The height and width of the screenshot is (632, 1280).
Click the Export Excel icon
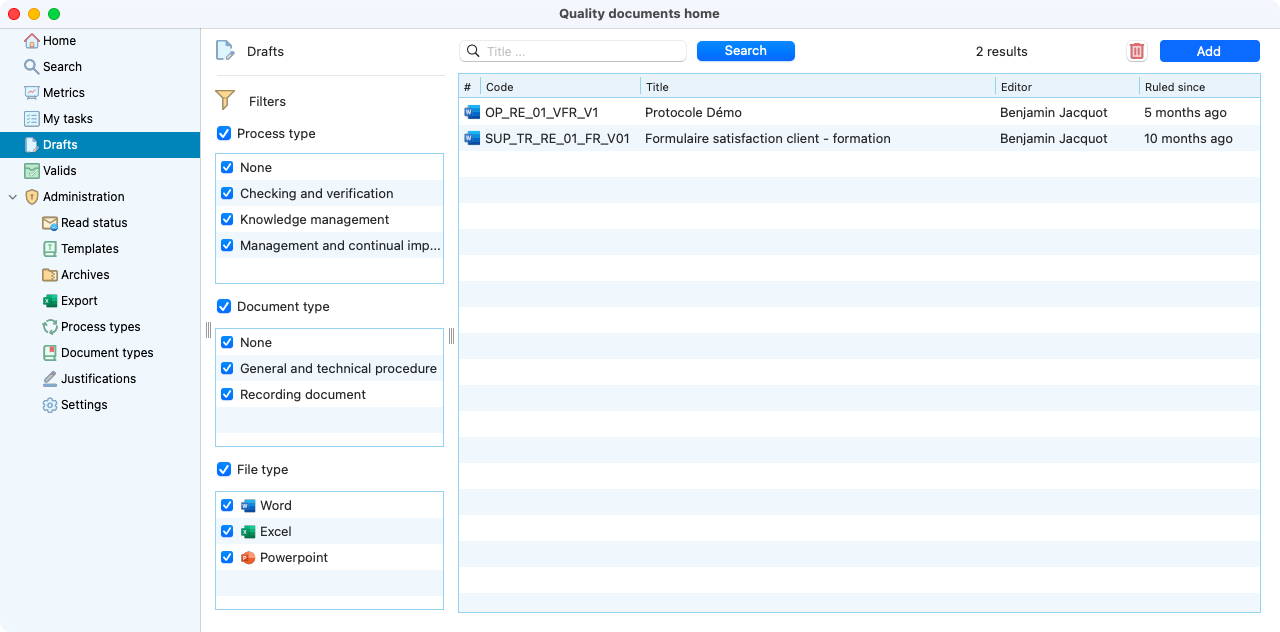[x=50, y=301]
